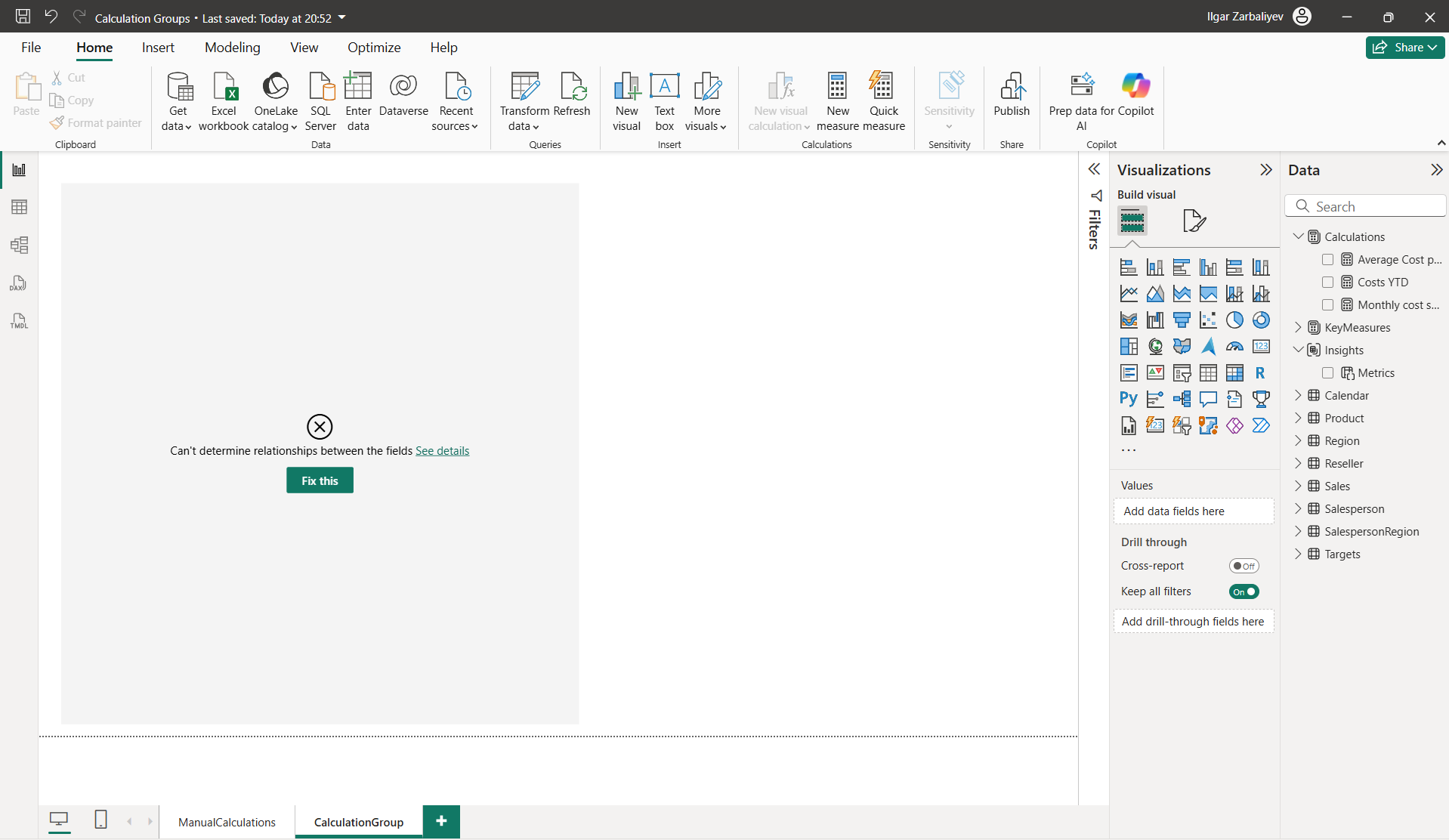The image size is (1449, 840).
Task: Select the Card visual
Action: pyautogui.click(x=1261, y=347)
